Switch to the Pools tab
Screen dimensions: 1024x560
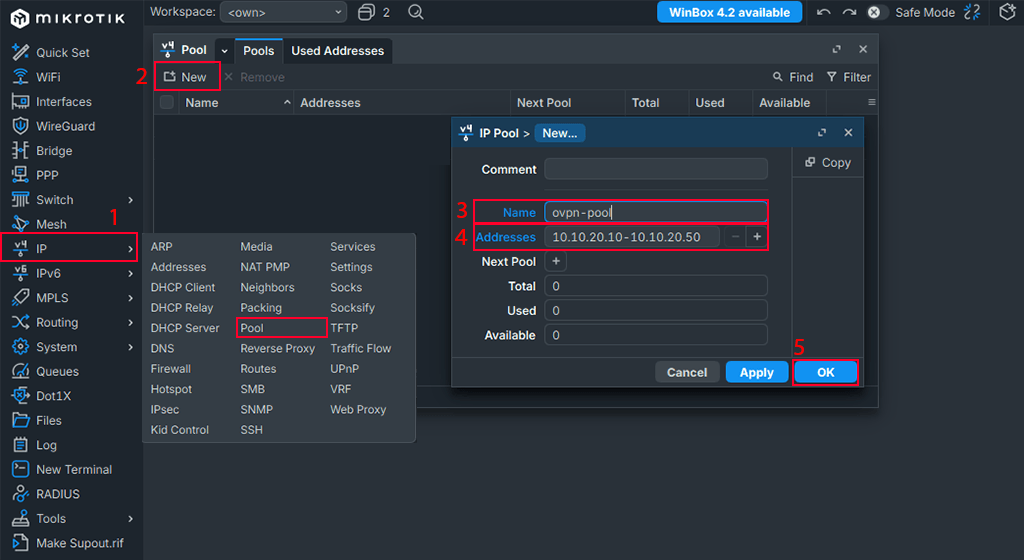click(259, 50)
